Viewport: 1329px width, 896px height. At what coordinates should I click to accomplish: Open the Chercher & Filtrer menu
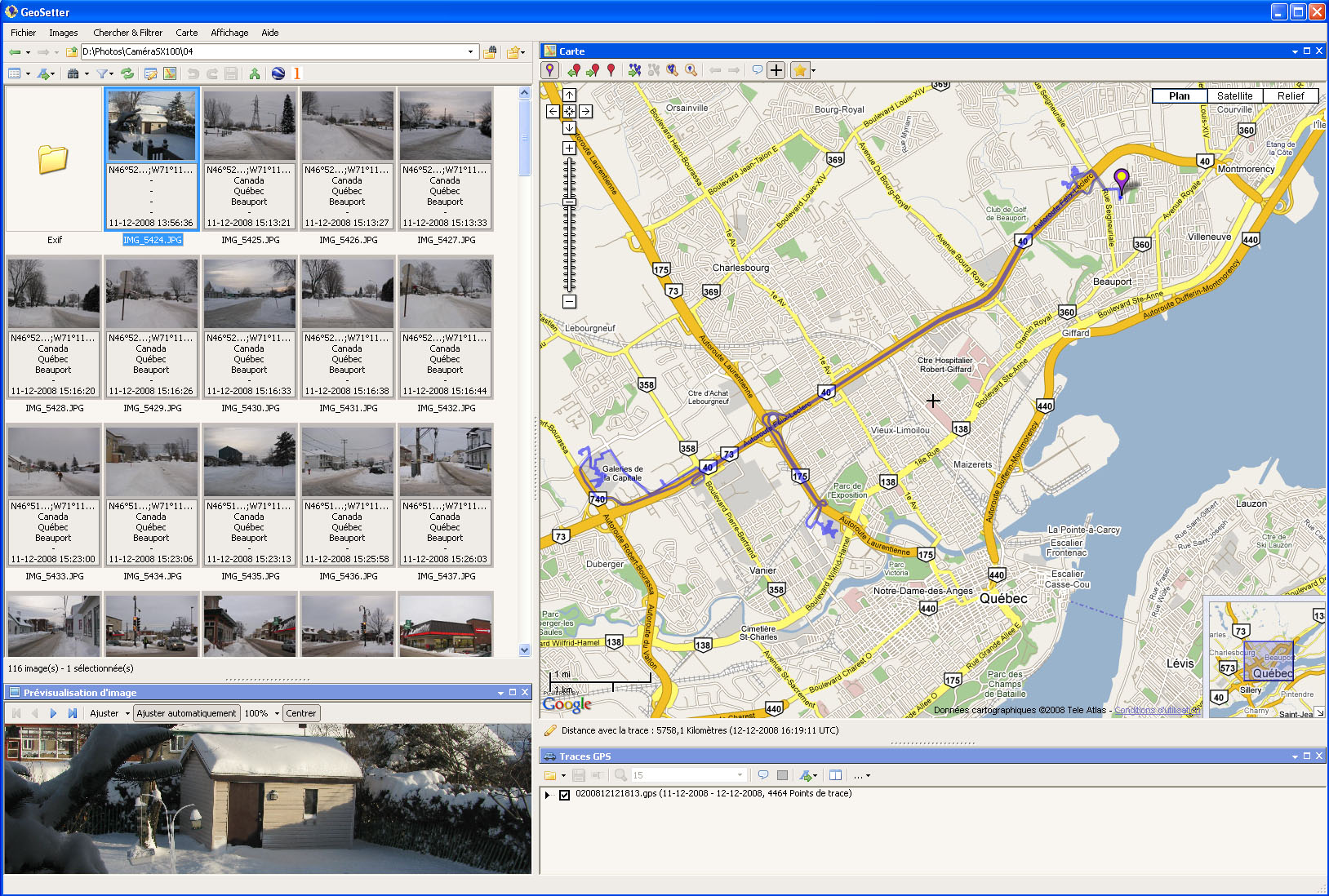coord(127,33)
